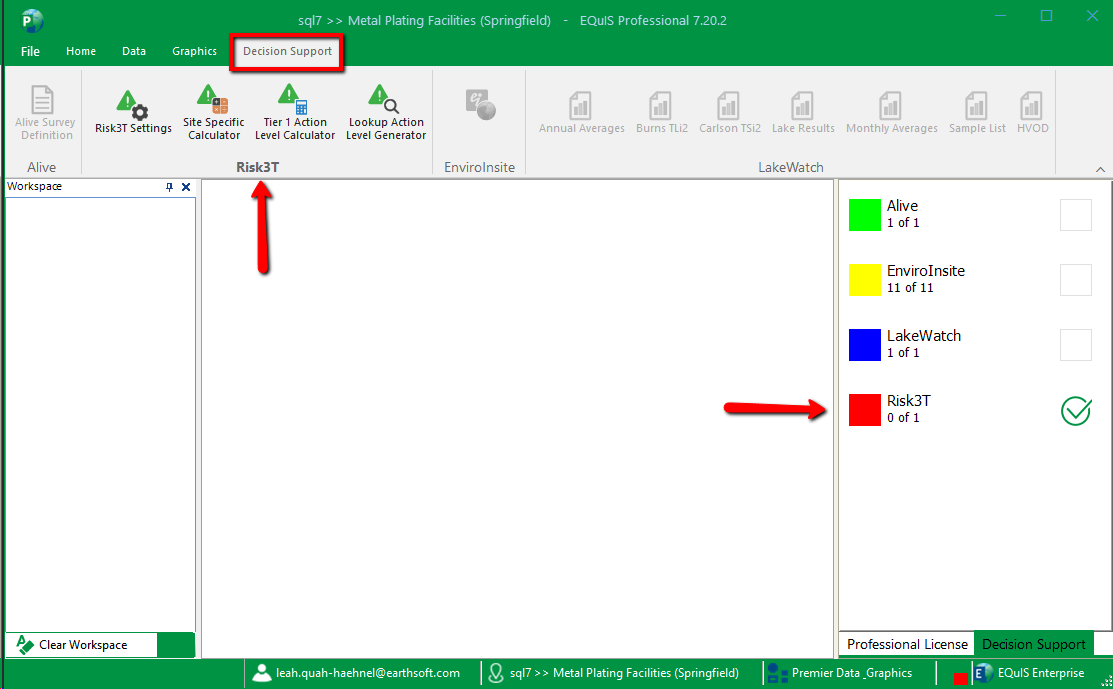Screen dimensions: 1113x689
Task: Open the File menu
Action: point(31,51)
